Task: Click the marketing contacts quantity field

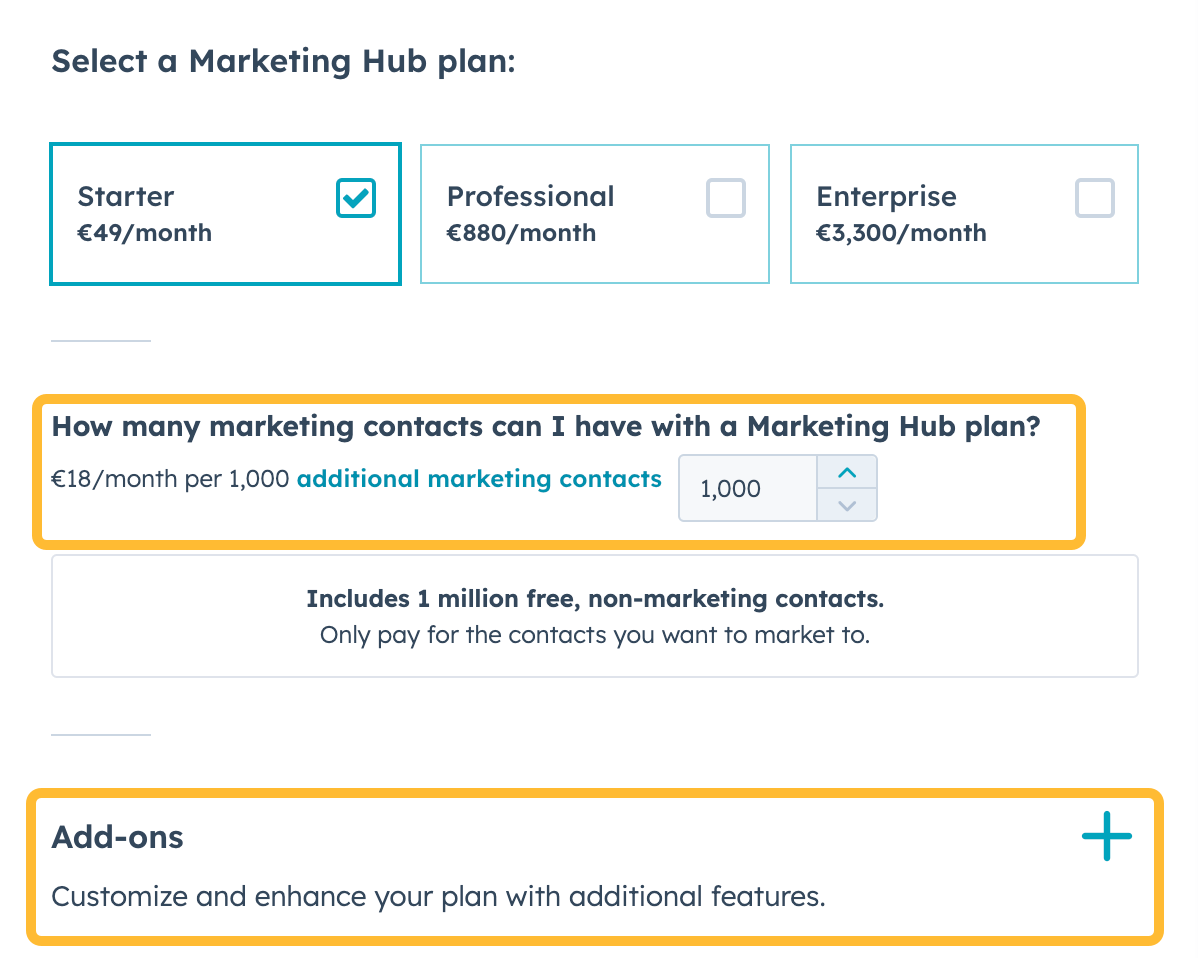Action: click(x=747, y=488)
